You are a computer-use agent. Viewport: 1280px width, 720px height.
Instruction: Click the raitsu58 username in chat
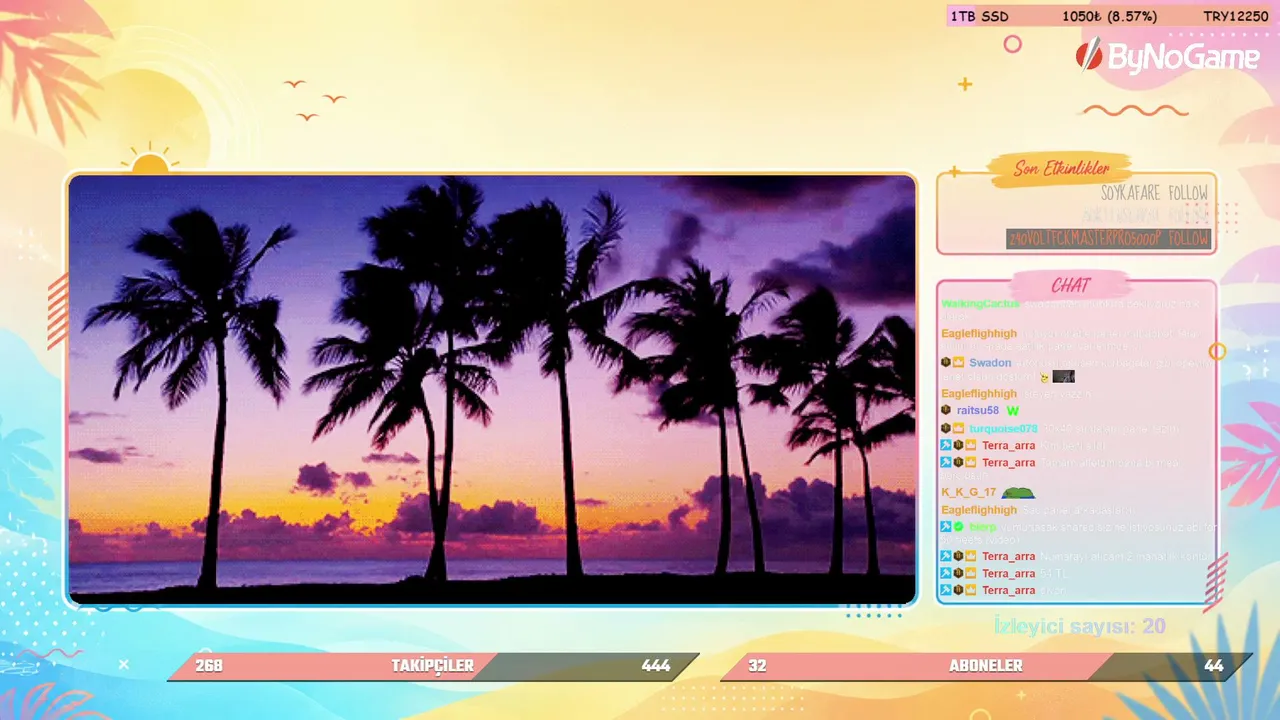pos(978,410)
